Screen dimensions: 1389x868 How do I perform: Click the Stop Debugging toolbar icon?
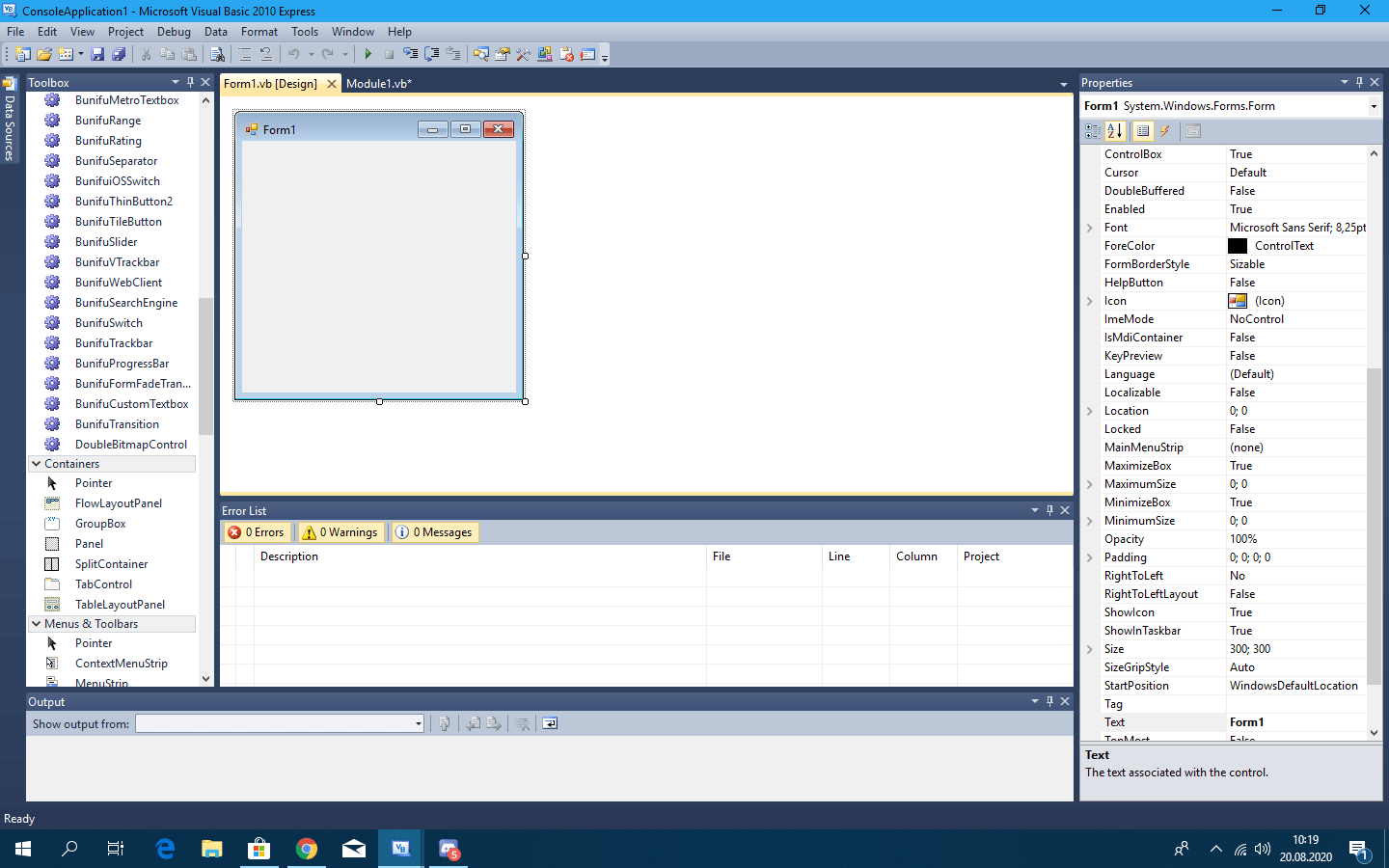pyautogui.click(x=389, y=55)
